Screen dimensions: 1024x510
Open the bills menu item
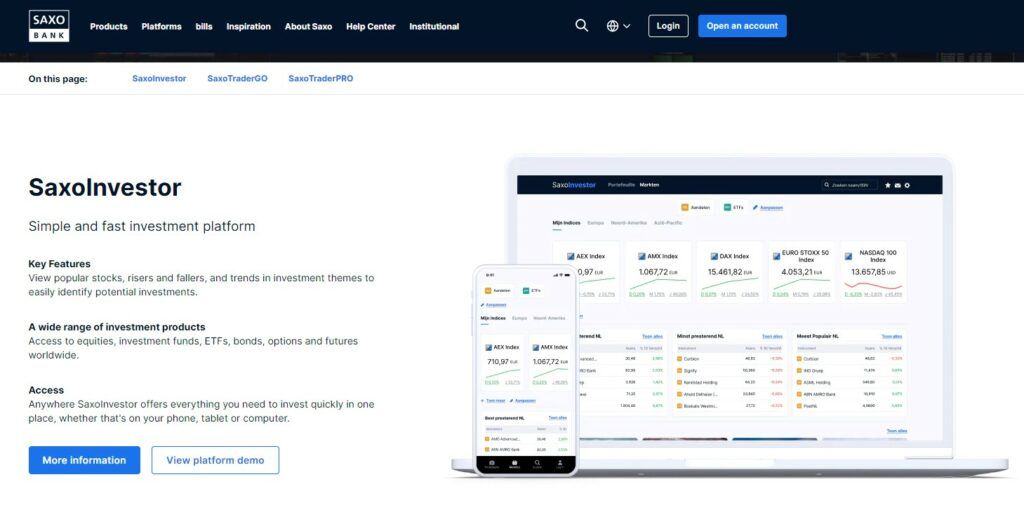point(204,27)
